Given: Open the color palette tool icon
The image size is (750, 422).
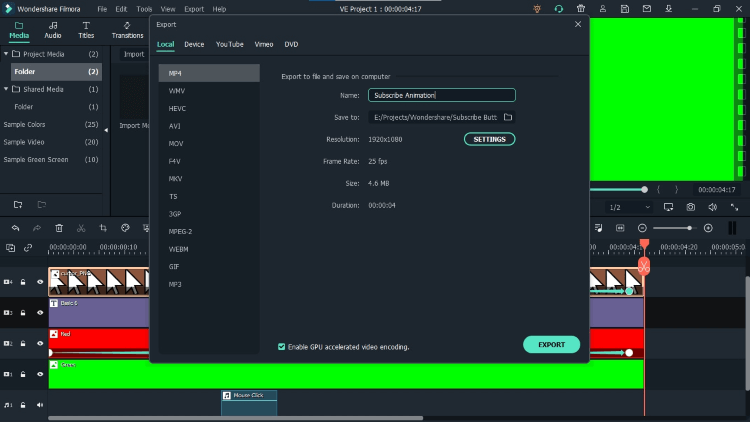Looking at the screenshot, I should pyautogui.click(x=125, y=228).
